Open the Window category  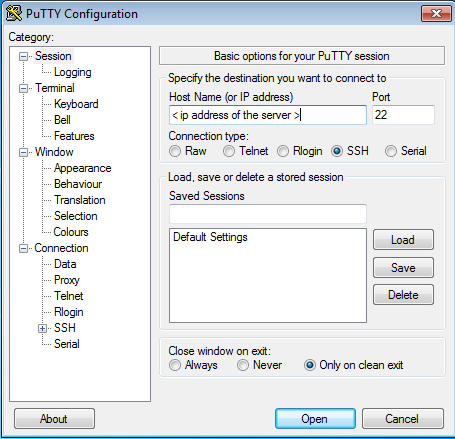[54, 152]
